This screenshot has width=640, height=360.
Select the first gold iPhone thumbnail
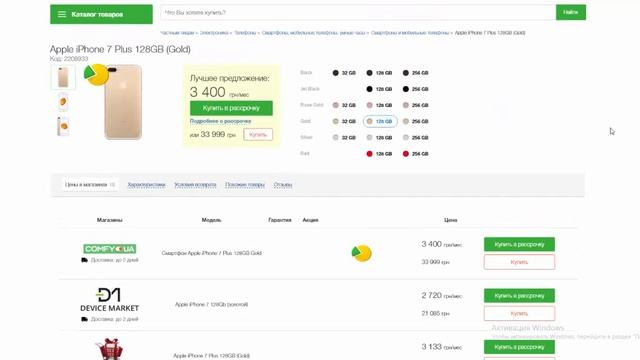point(63,77)
